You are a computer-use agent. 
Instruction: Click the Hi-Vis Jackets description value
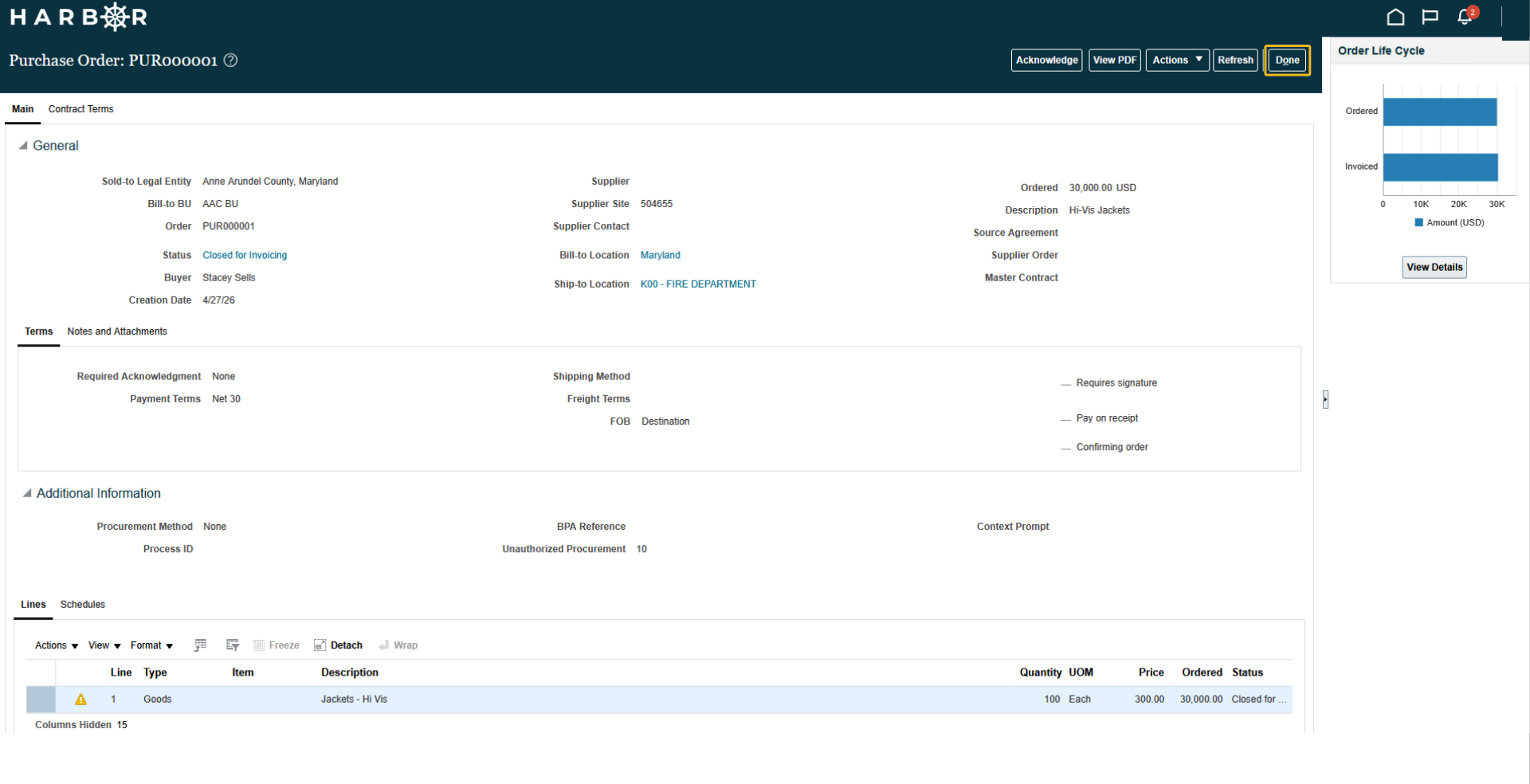pyautogui.click(x=1100, y=210)
